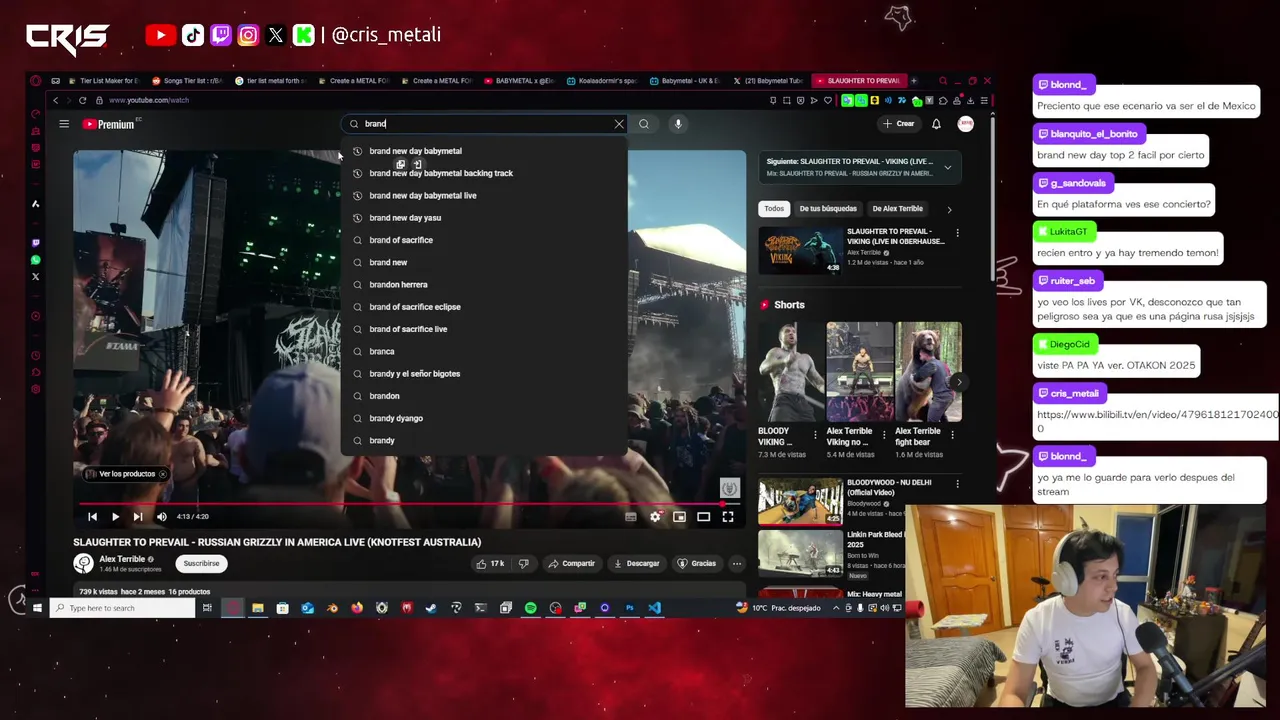Viewport: 1280px width, 720px height.
Task: Click the Crear button
Action: click(x=899, y=124)
